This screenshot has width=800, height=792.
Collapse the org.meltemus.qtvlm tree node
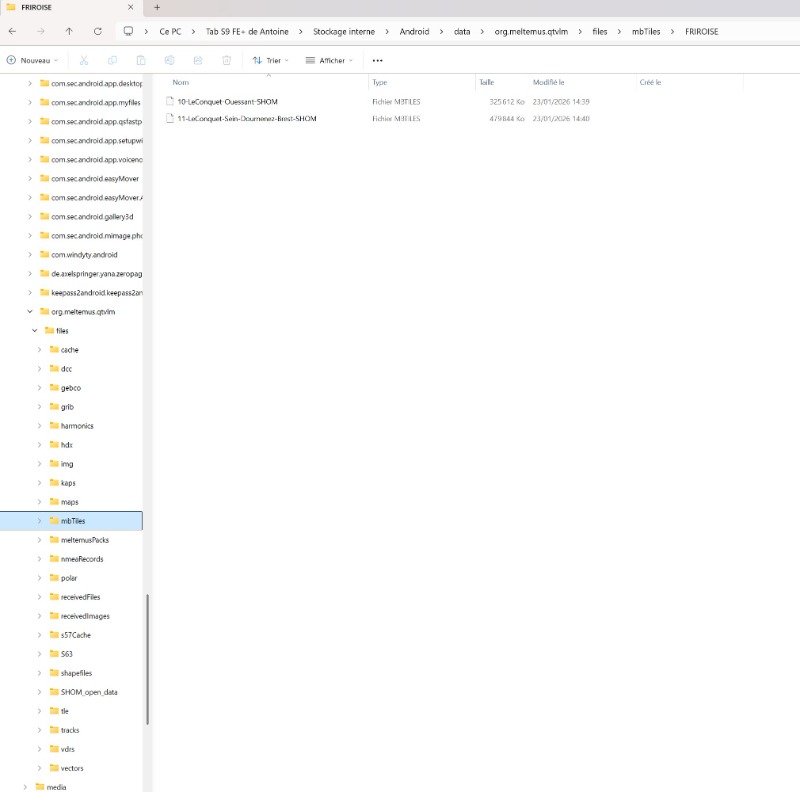click(30, 312)
